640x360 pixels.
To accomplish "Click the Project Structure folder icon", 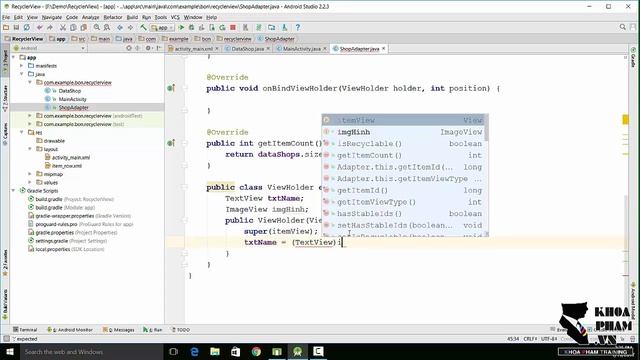I will coord(271,27).
